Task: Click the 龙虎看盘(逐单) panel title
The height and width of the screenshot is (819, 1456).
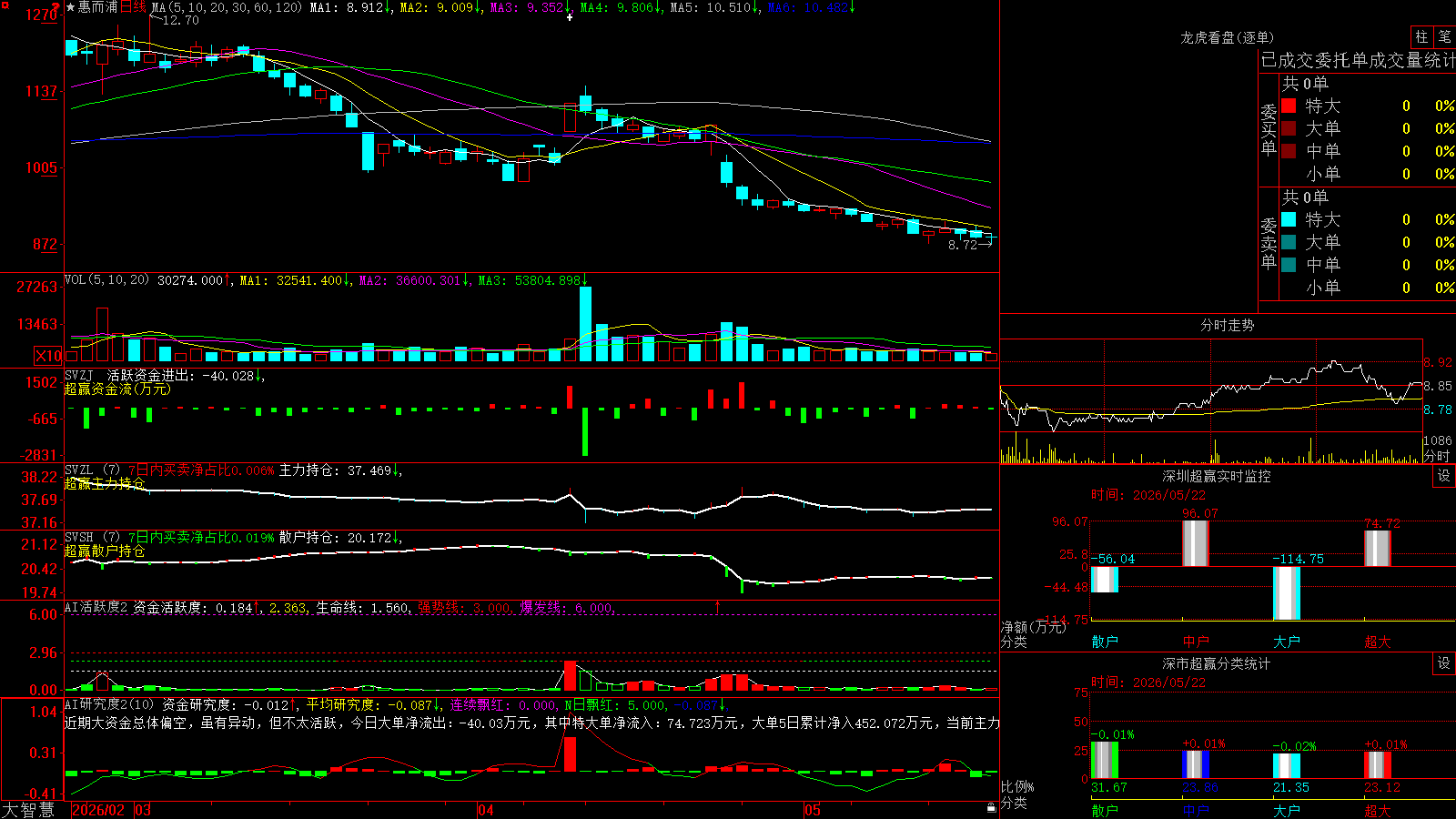Action: pos(1228,37)
